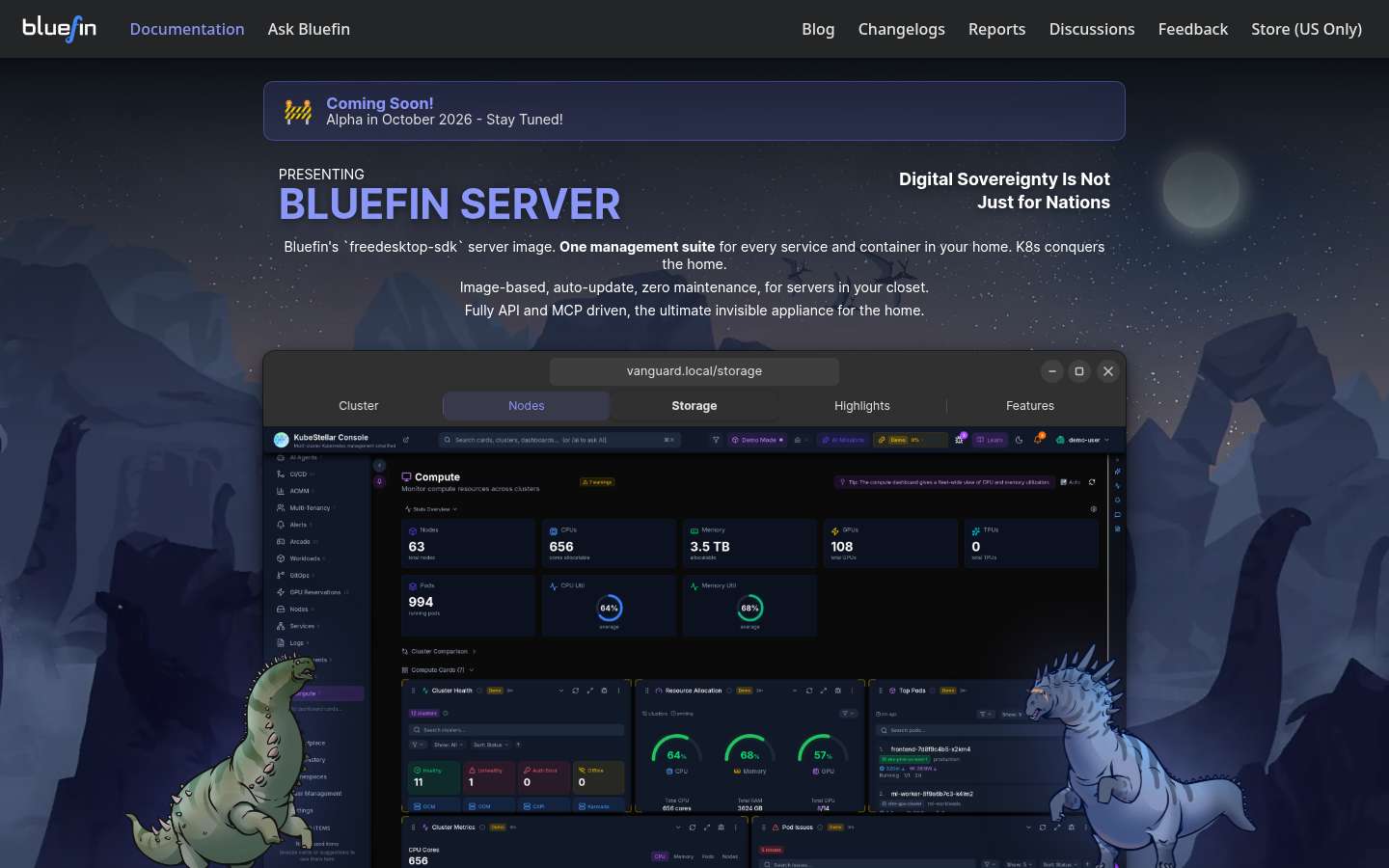This screenshot has width=1389, height=868.
Task: Collapse the Cluster Health card chevron
Action: (x=560, y=691)
